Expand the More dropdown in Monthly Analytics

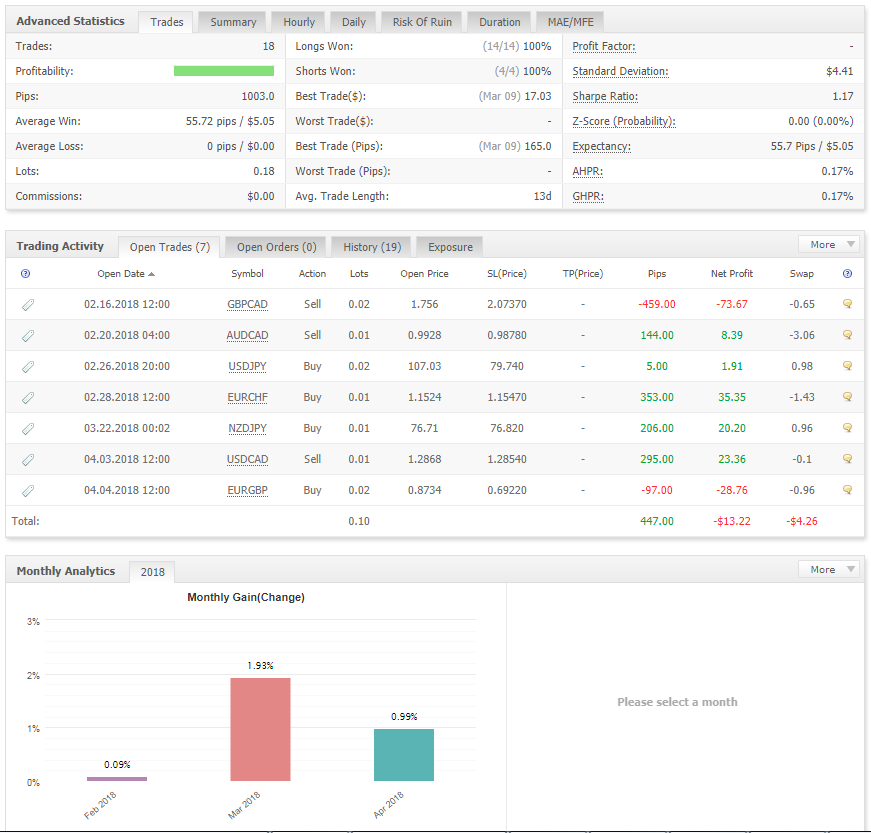[828, 569]
